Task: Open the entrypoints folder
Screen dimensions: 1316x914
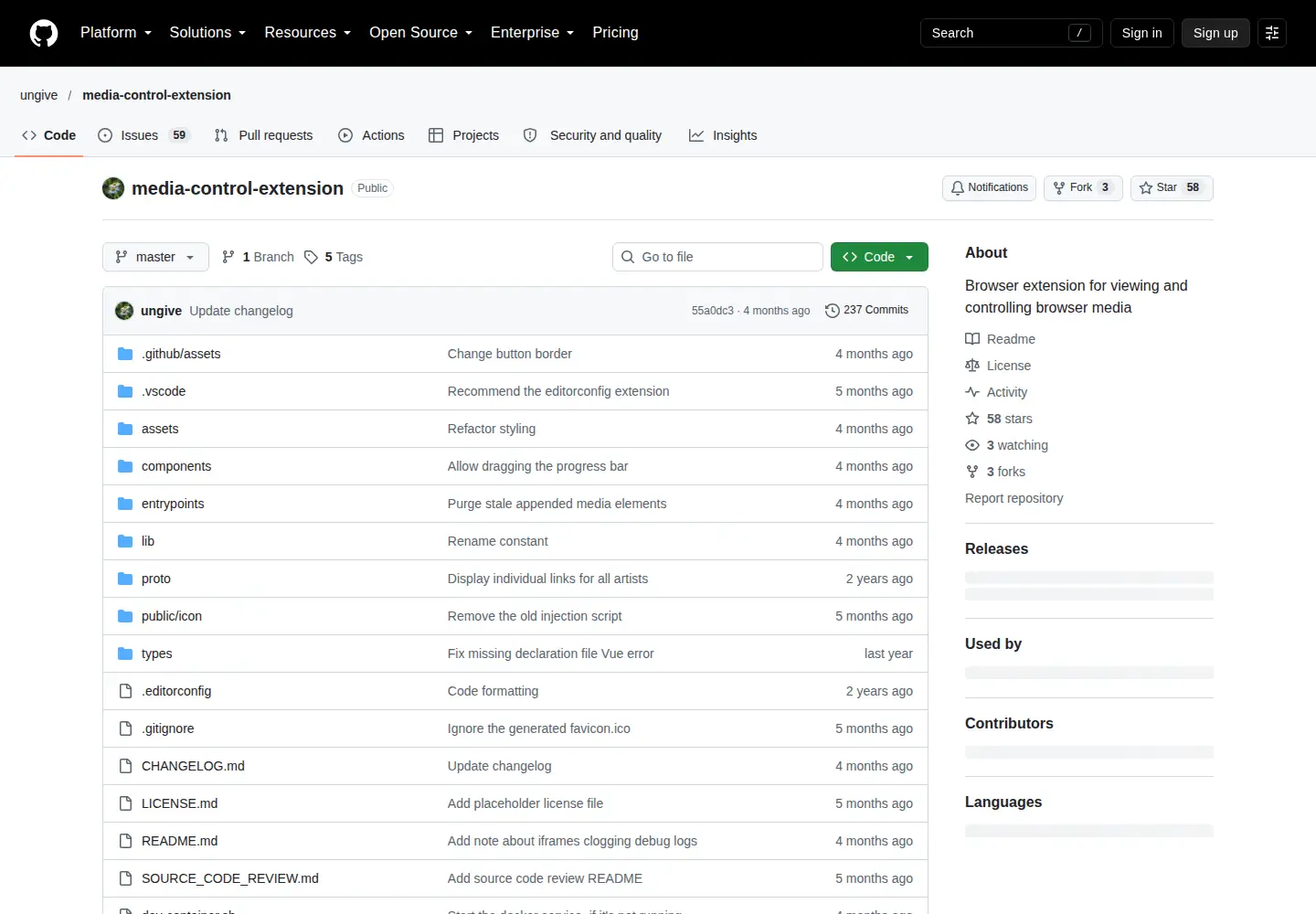Action: pos(173,504)
